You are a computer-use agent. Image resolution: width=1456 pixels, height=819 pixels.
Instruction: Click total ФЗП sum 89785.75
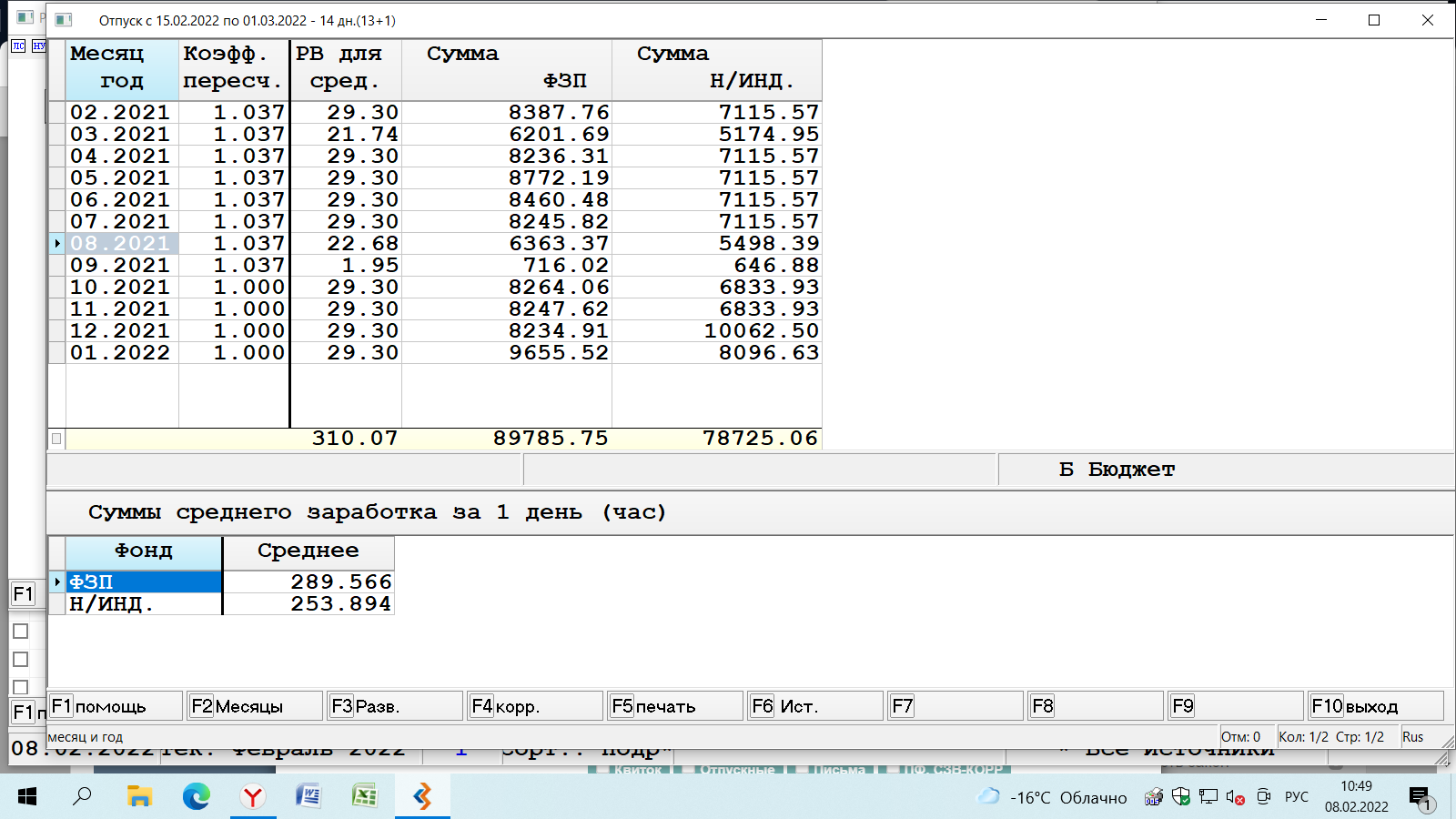tap(551, 439)
